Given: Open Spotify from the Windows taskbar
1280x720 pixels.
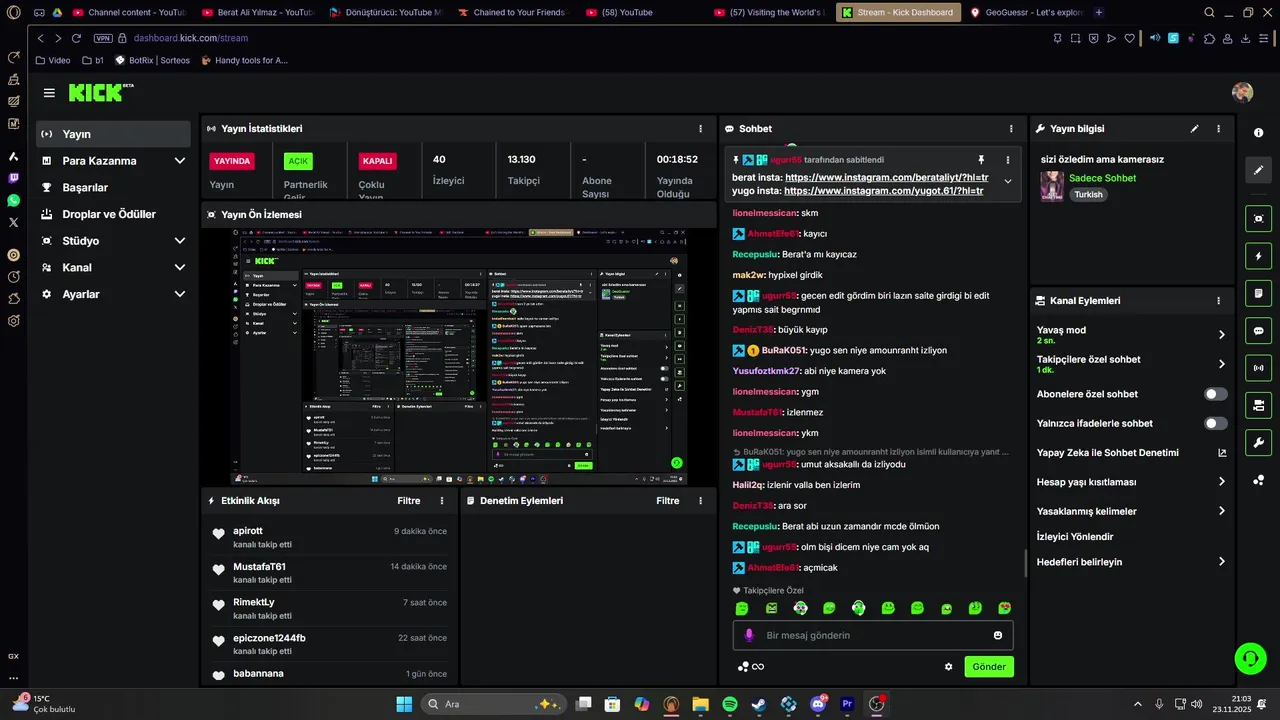Looking at the screenshot, I should pos(730,704).
